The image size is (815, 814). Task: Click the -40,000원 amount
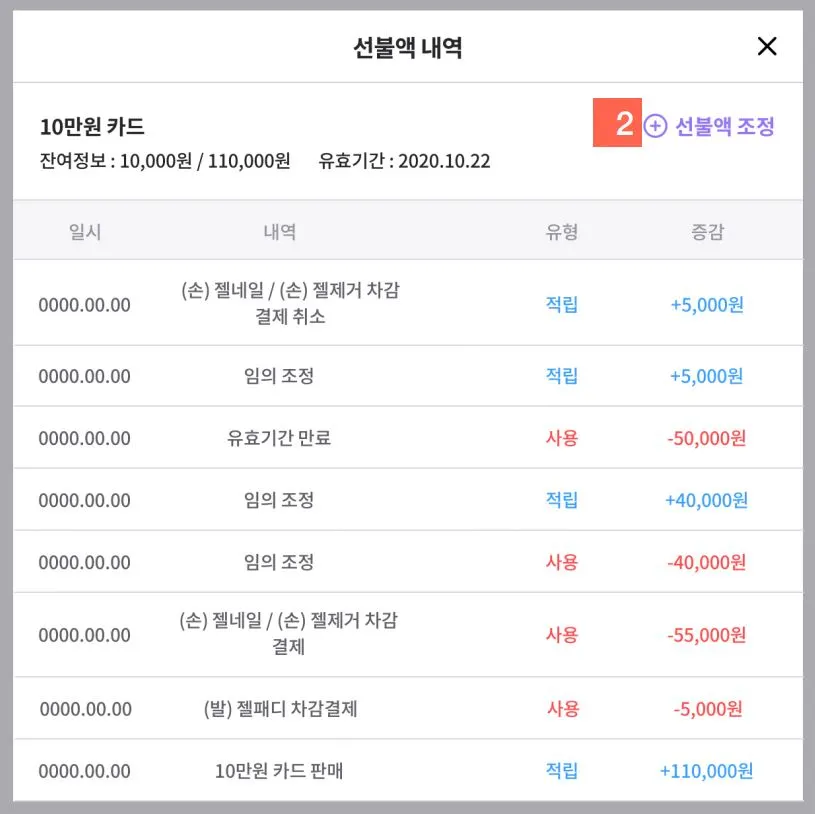(x=706, y=562)
